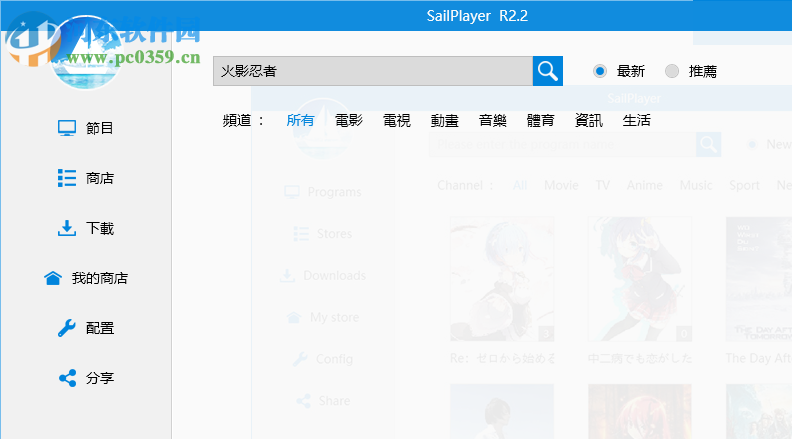Switch to the 動畫 channel
Screen dimensions: 792x439
point(444,120)
